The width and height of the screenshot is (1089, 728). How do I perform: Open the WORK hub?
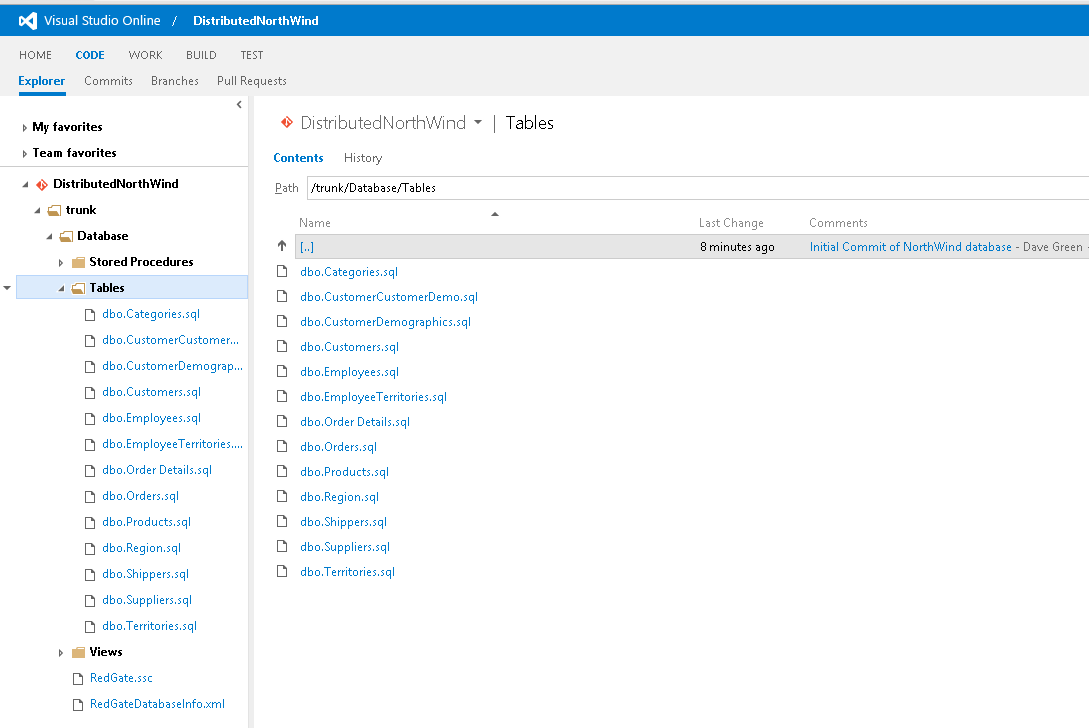145,55
